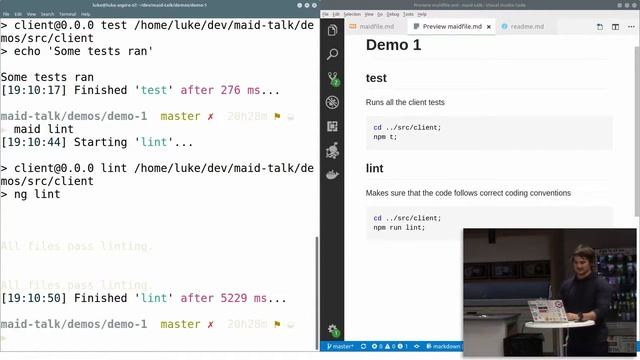Click the 'test' heading in preview

click(376, 78)
